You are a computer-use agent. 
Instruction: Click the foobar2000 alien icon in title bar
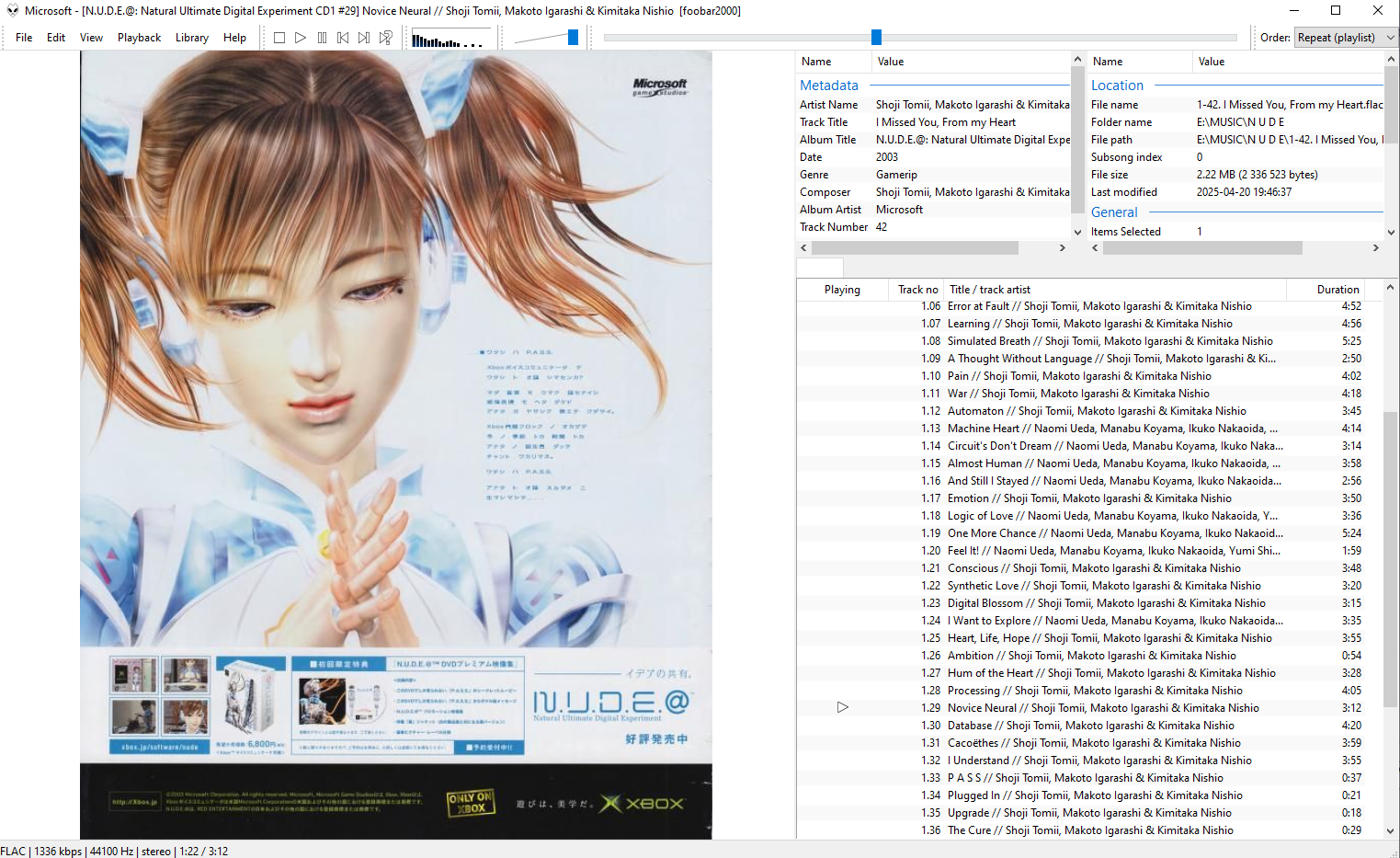13,10
